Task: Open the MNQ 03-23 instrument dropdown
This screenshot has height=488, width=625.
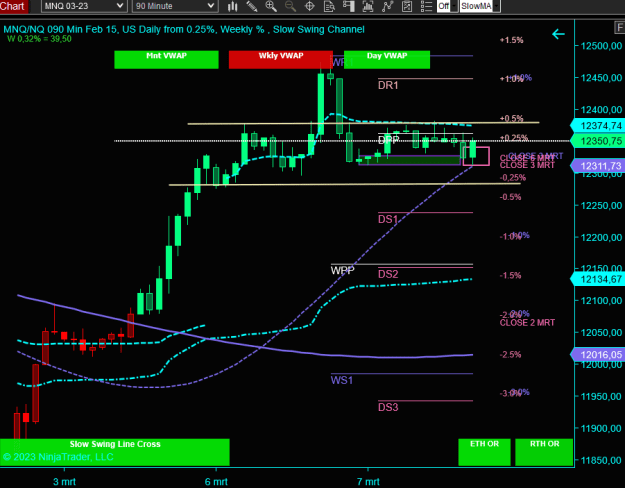Action: [84, 6]
